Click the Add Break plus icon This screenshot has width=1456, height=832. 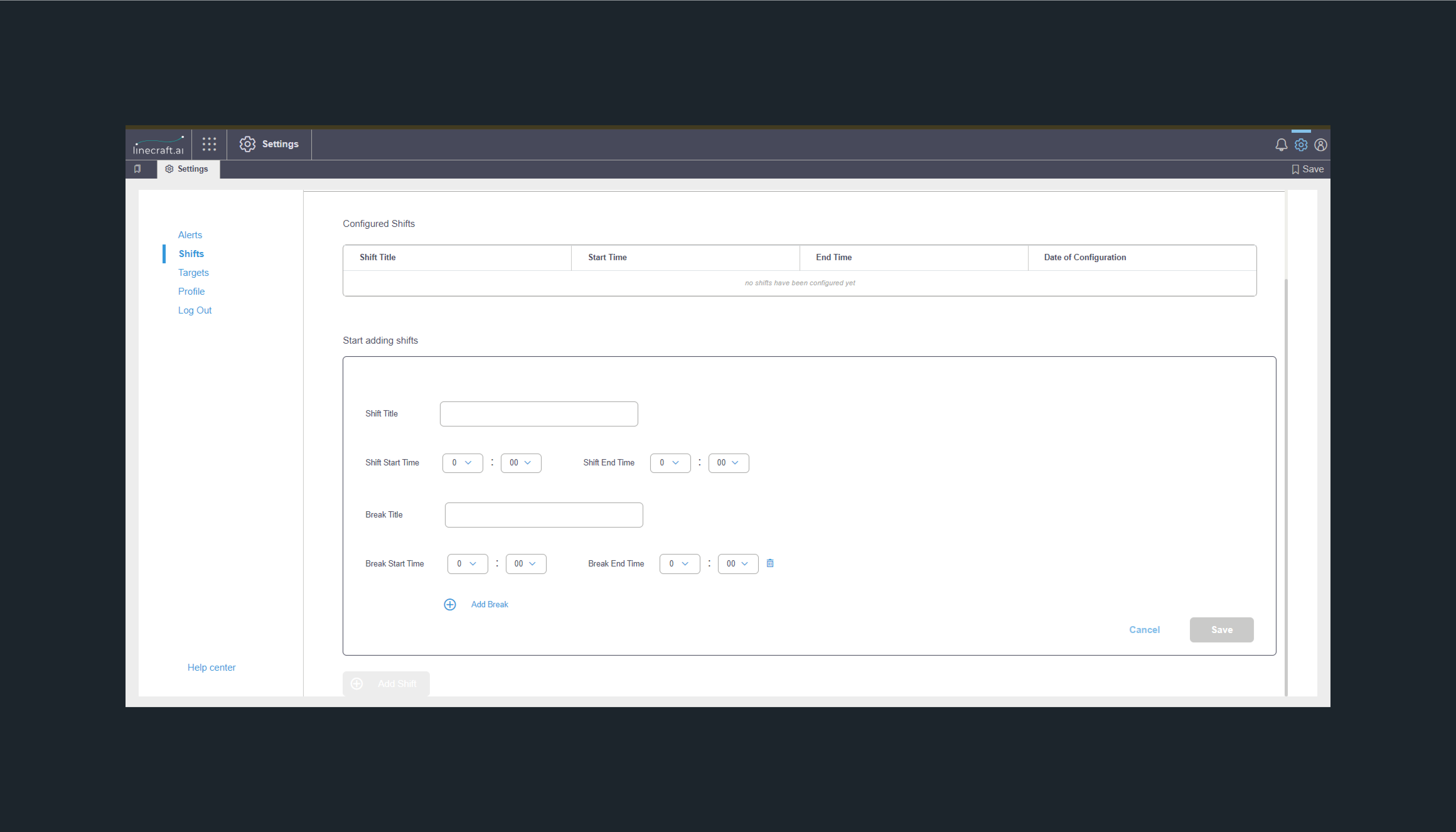450,604
